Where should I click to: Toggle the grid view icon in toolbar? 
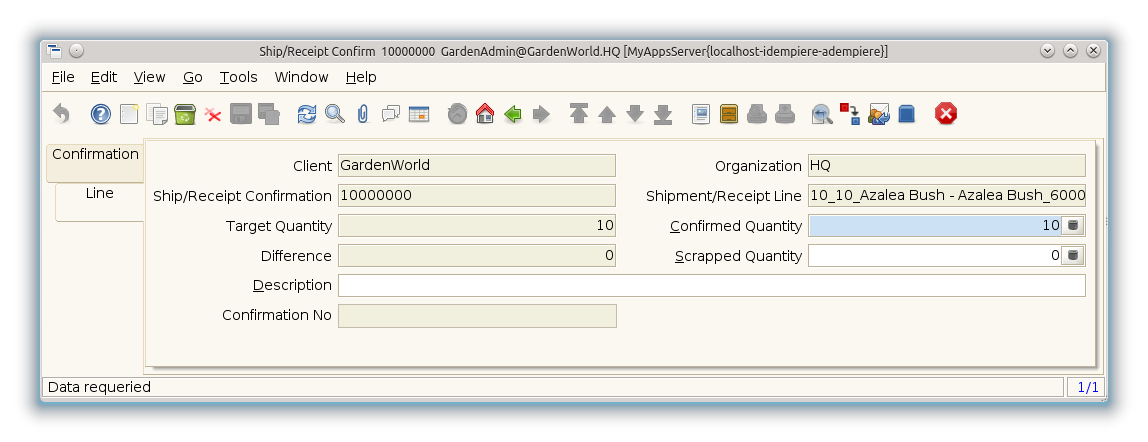pyautogui.click(x=419, y=115)
